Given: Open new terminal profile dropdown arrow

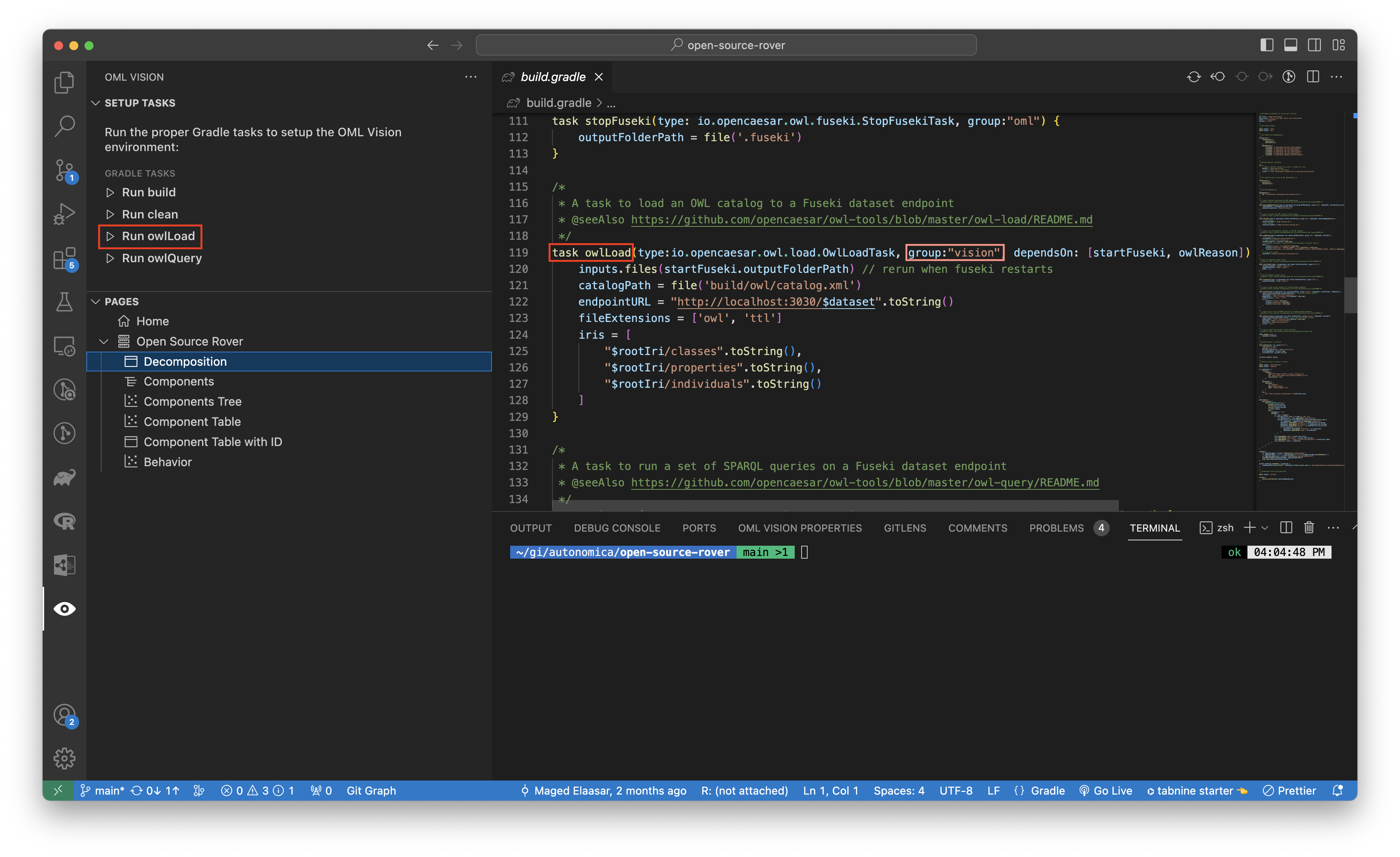Looking at the screenshot, I should (x=1265, y=528).
